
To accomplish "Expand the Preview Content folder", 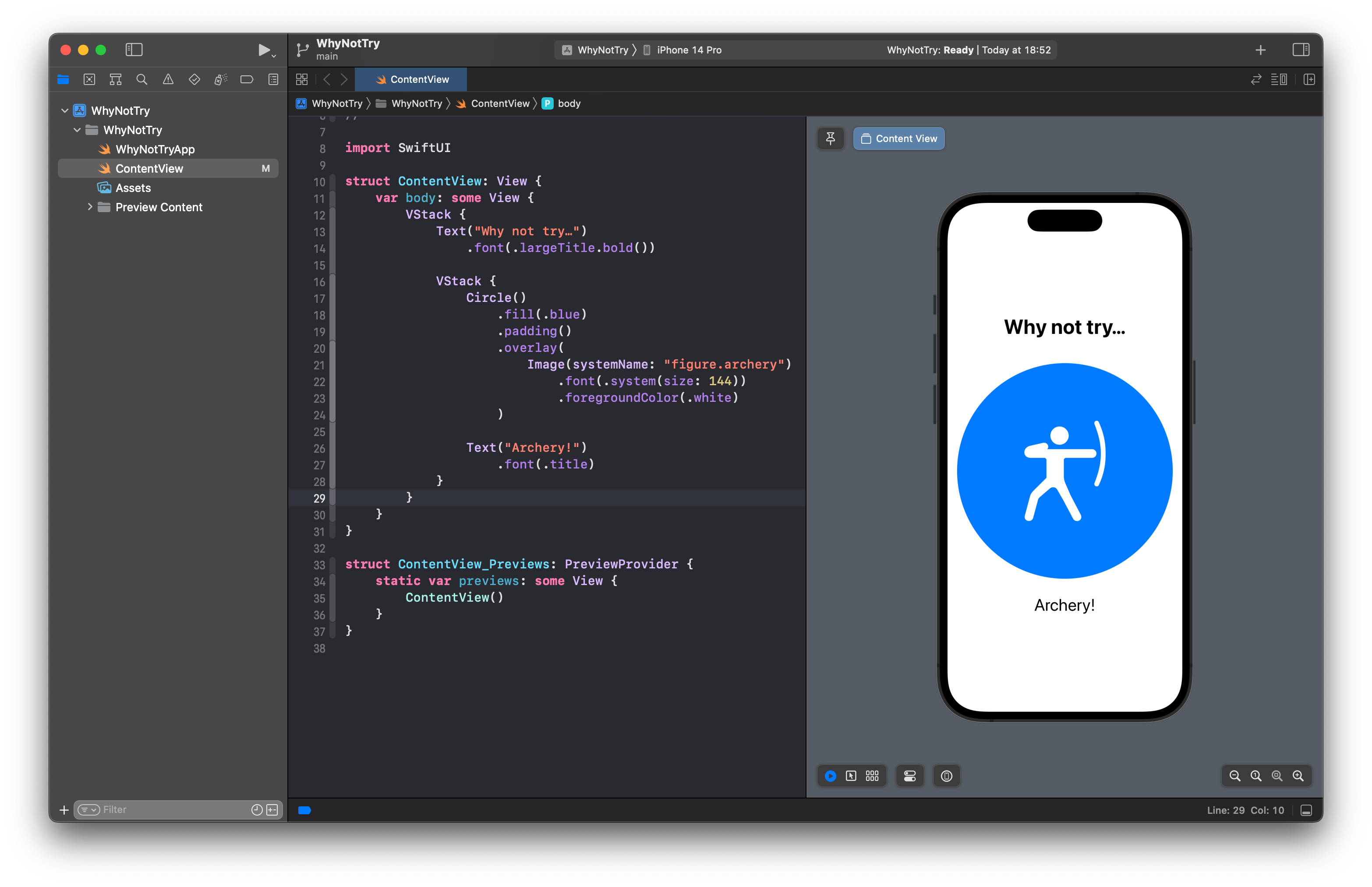I will click(89, 207).
